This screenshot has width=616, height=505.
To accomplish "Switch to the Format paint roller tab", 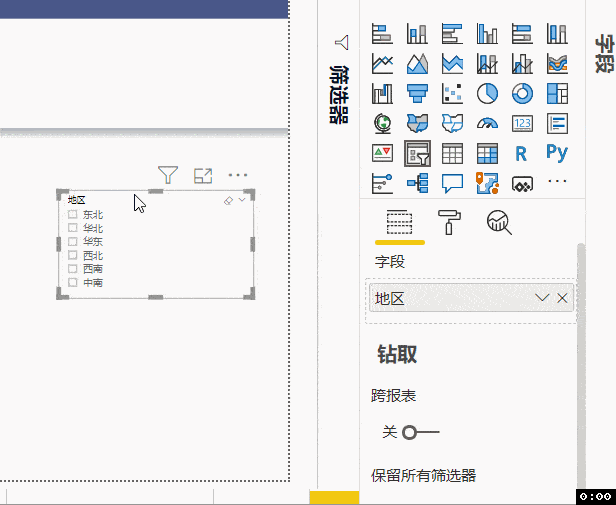I will point(449,222).
